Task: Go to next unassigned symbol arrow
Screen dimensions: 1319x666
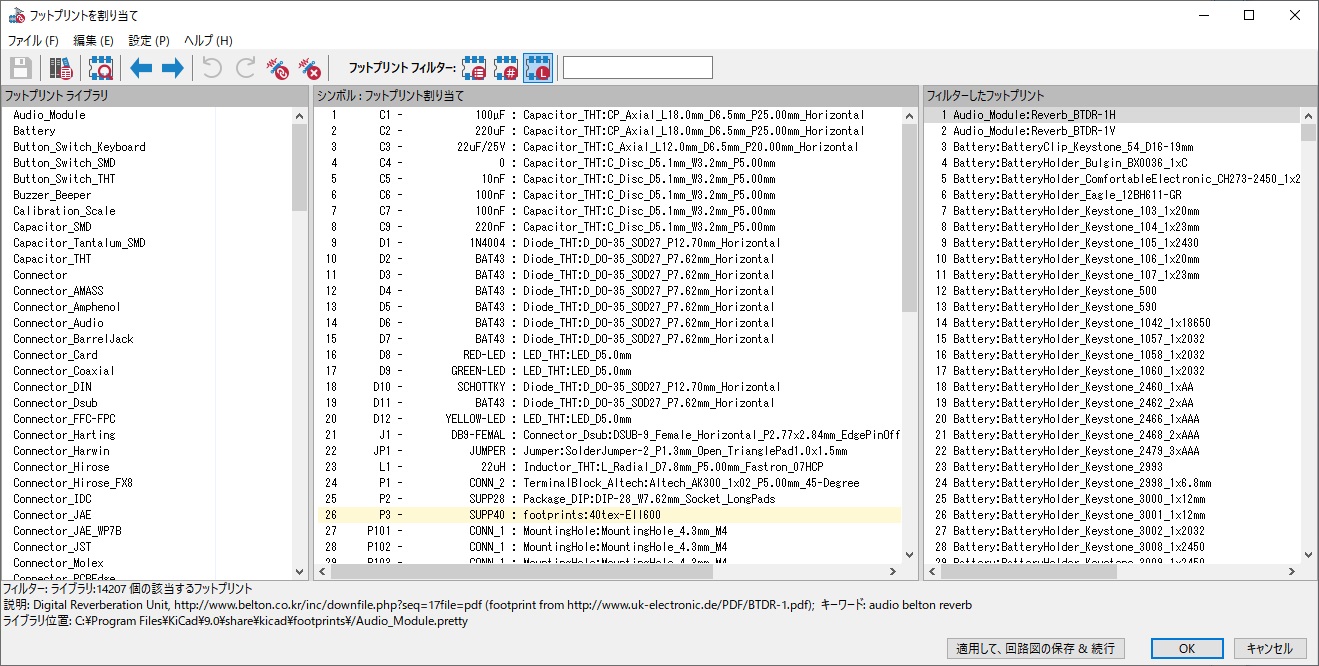Action: tap(172, 68)
